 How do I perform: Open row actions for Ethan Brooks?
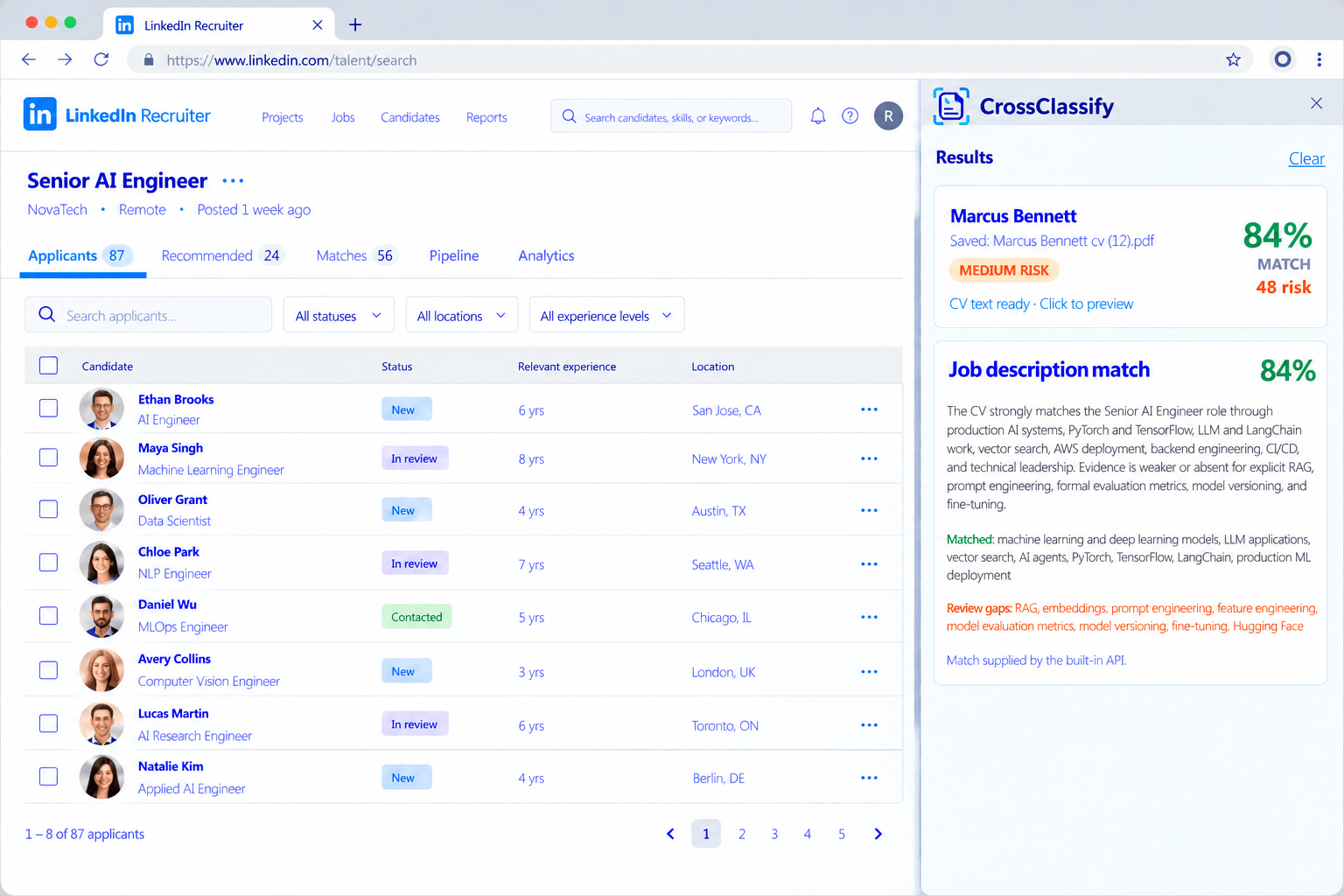869,409
